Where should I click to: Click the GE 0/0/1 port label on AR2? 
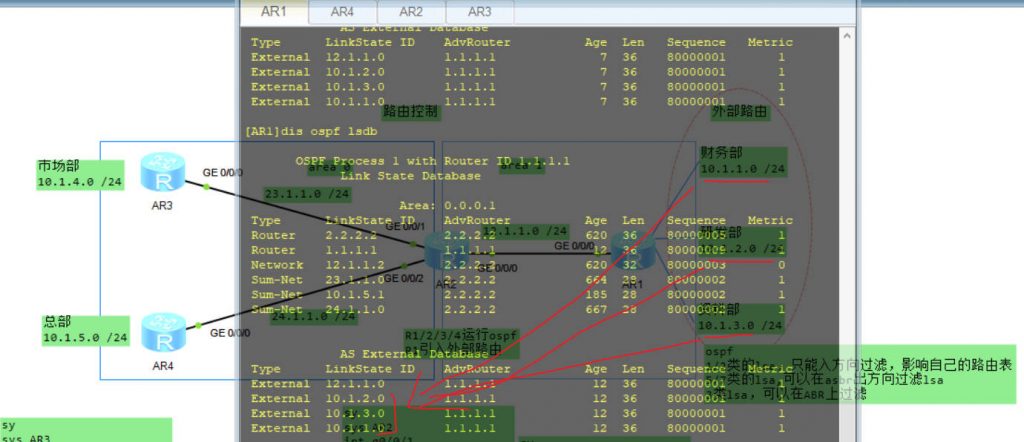click(x=405, y=227)
